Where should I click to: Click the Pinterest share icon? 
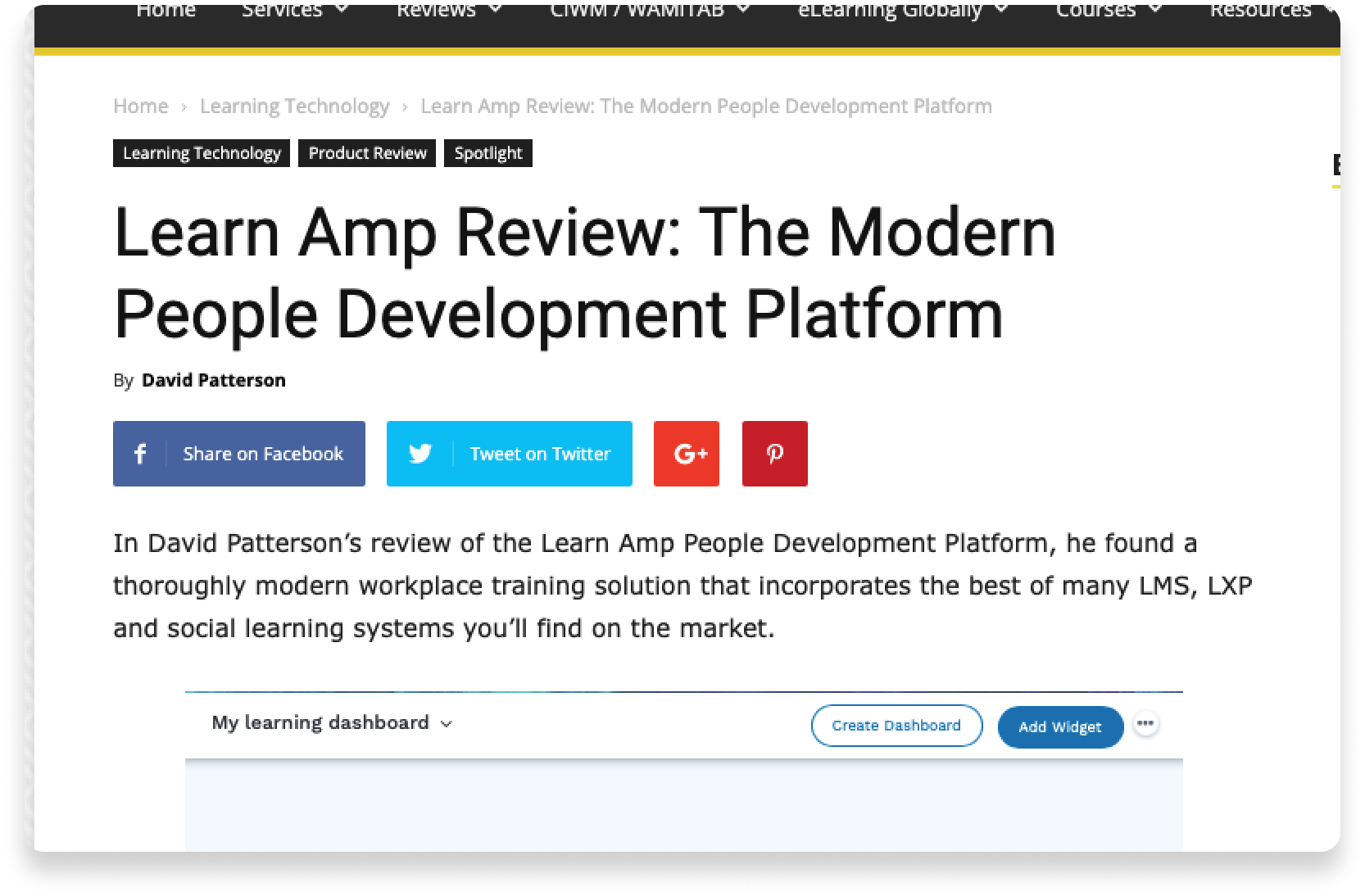(x=774, y=454)
